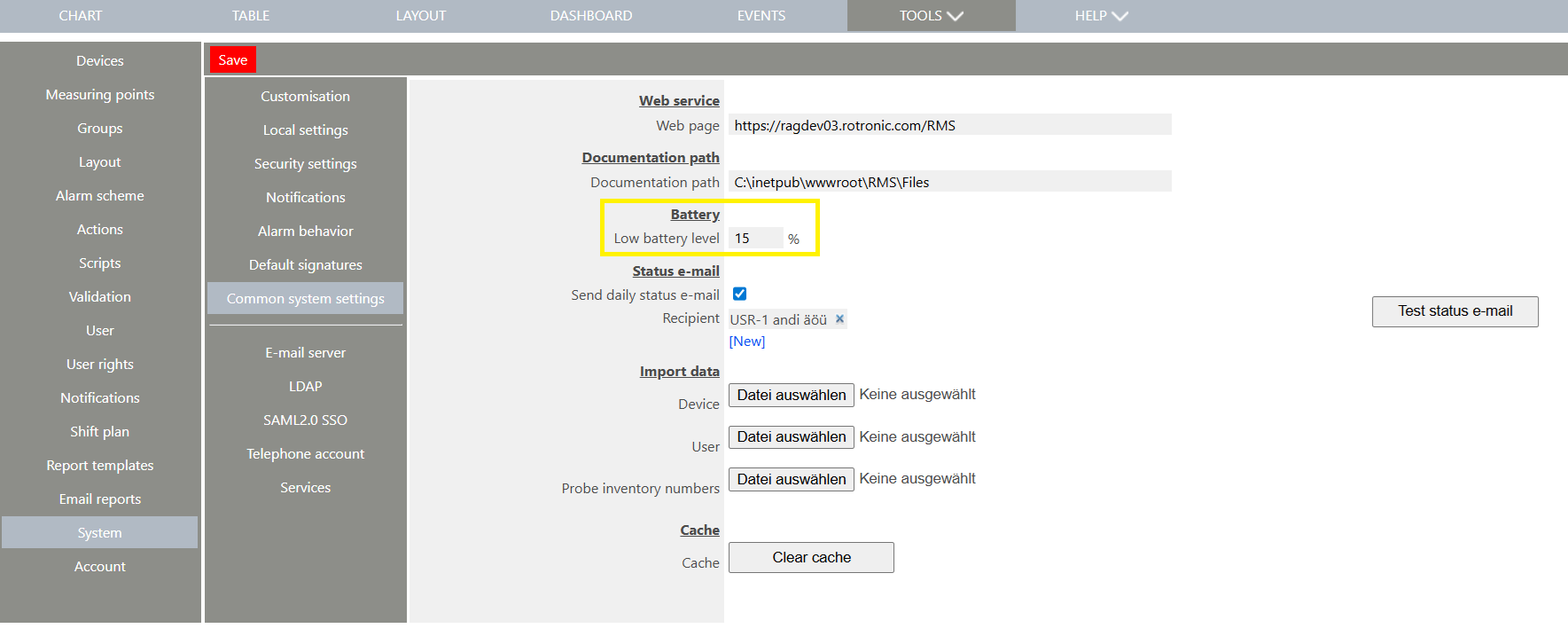Open Notifications in left sidebar
The image size is (1568, 644).
click(100, 397)
